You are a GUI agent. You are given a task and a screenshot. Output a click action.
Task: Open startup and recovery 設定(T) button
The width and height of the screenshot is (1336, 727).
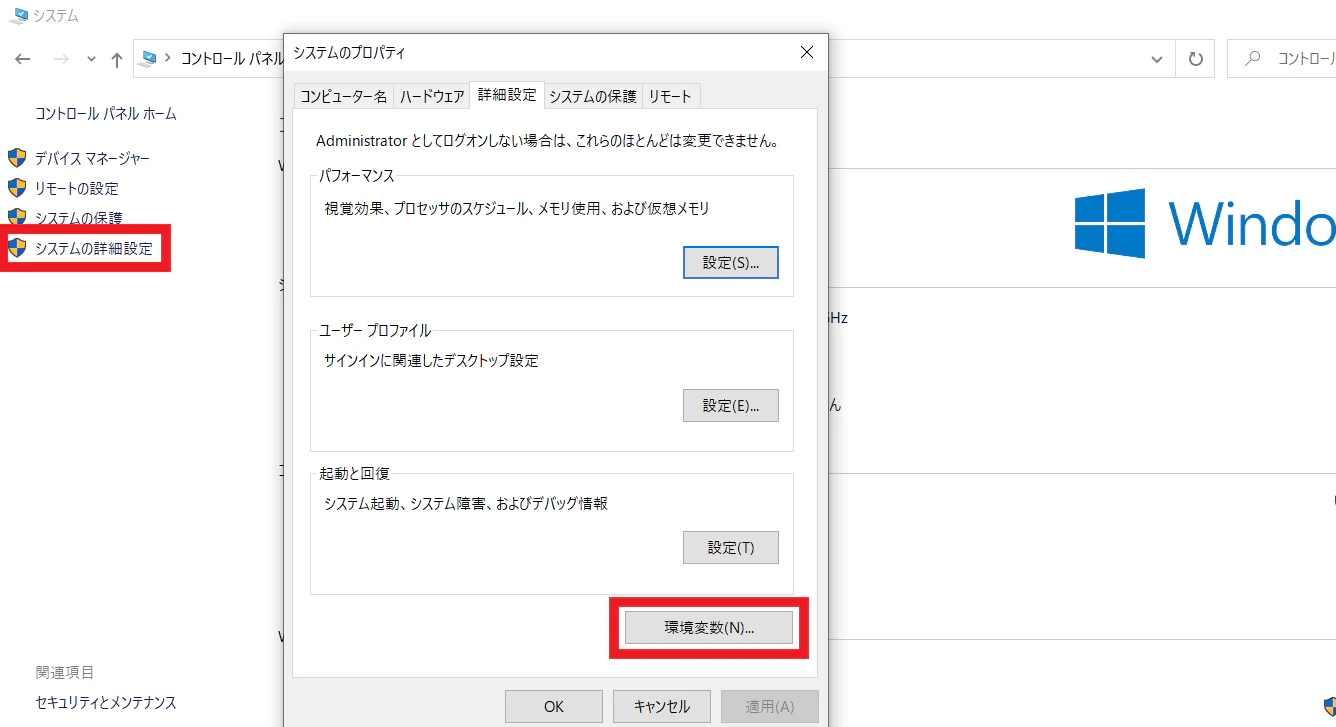pos(731,548)
